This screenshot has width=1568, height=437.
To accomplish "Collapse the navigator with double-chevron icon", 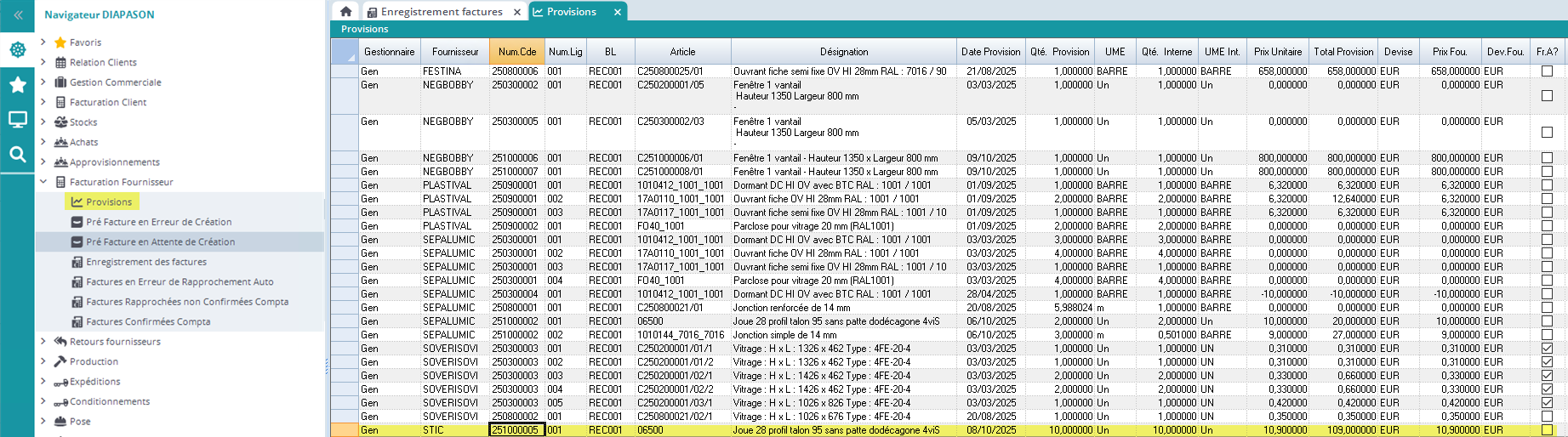I will 17,15.
